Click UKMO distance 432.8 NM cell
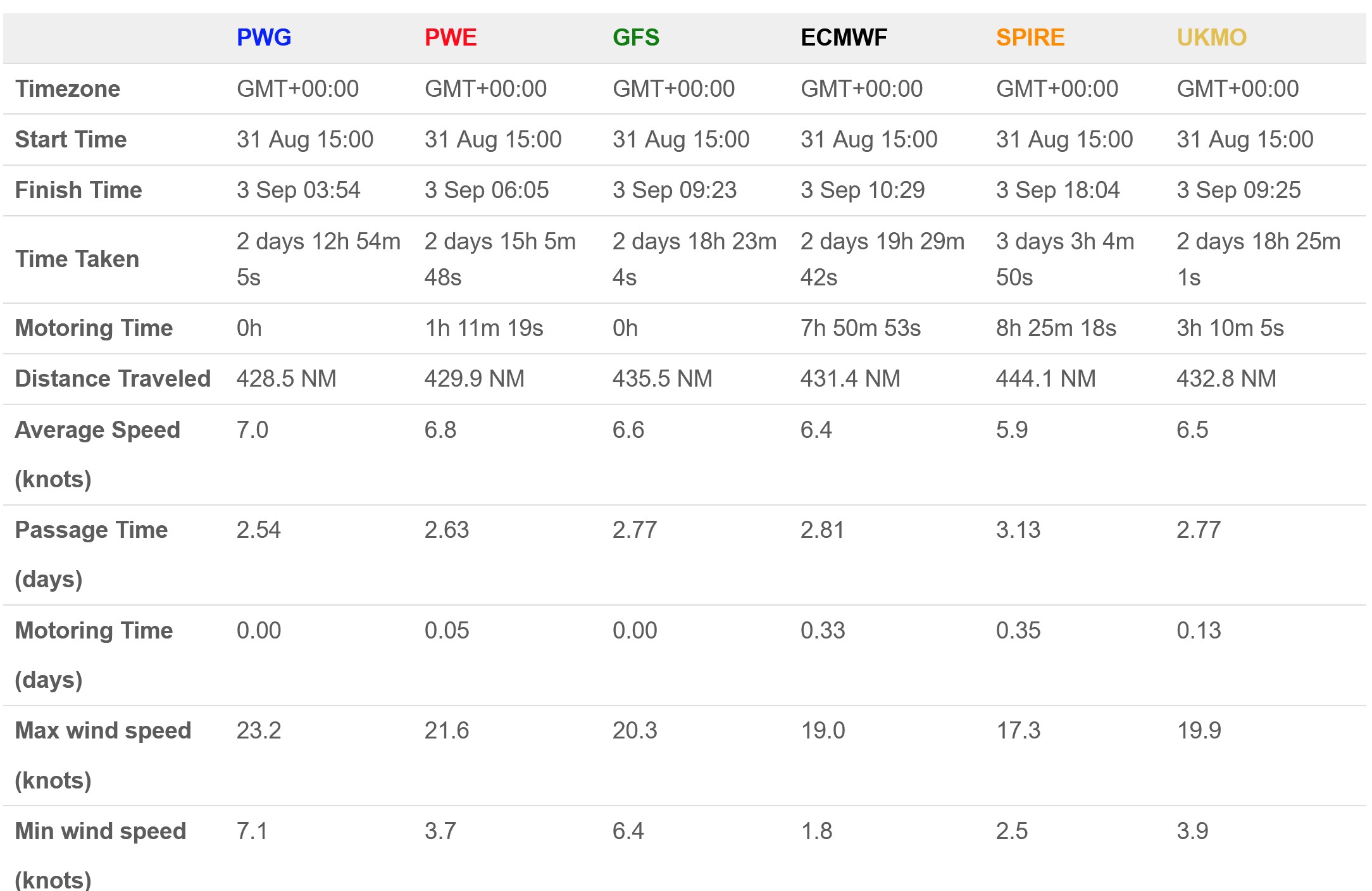The width and height of the screenshot is (1372, 891). (1226, 378)
